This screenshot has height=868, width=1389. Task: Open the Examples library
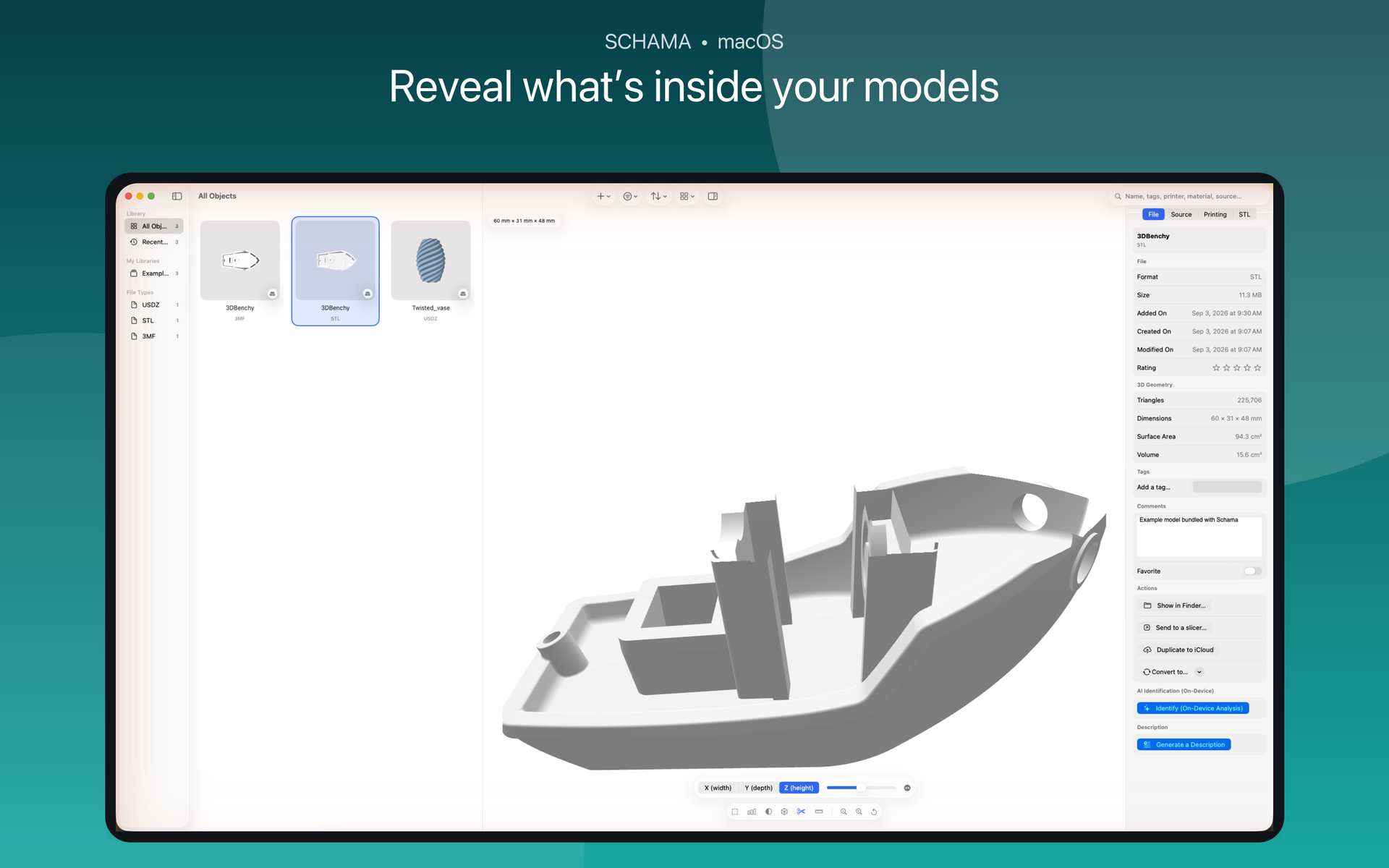(154, 273)
